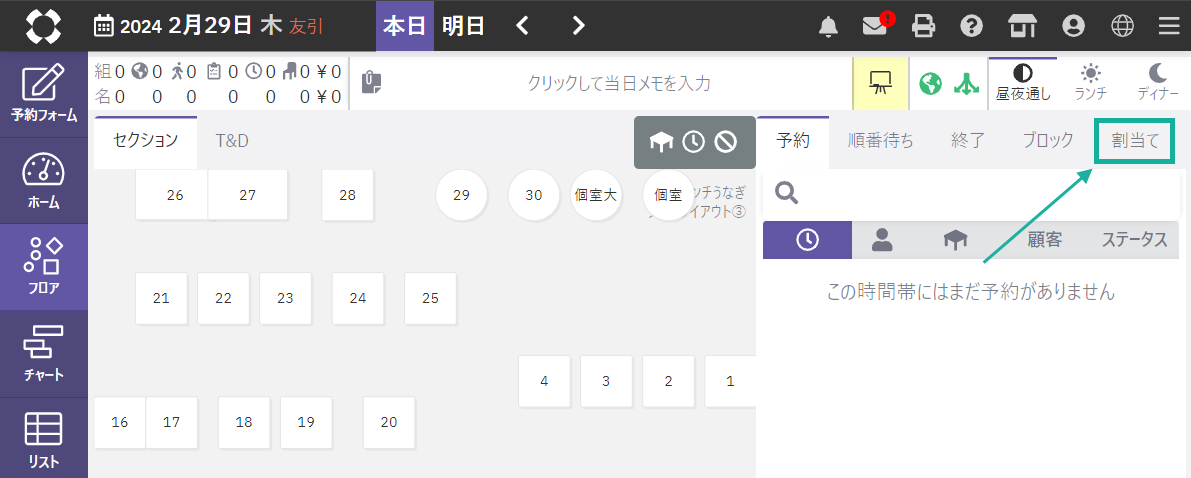Click the printer icon

pyautogui.click(x=924, y=26)
